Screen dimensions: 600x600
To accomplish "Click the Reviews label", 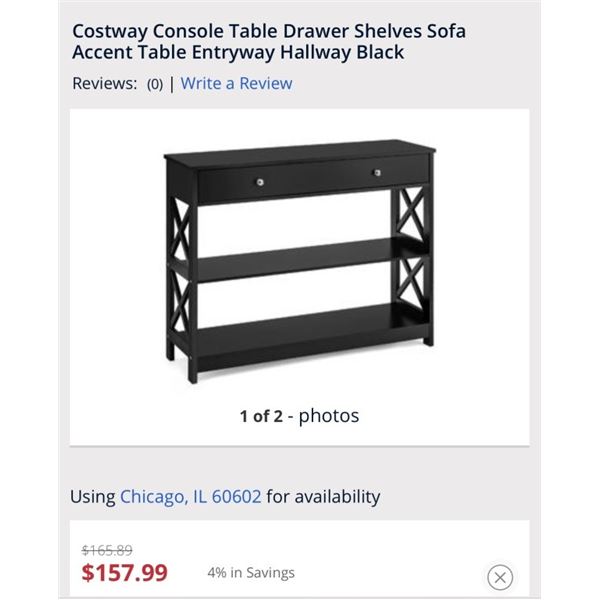I will [104, 83].
